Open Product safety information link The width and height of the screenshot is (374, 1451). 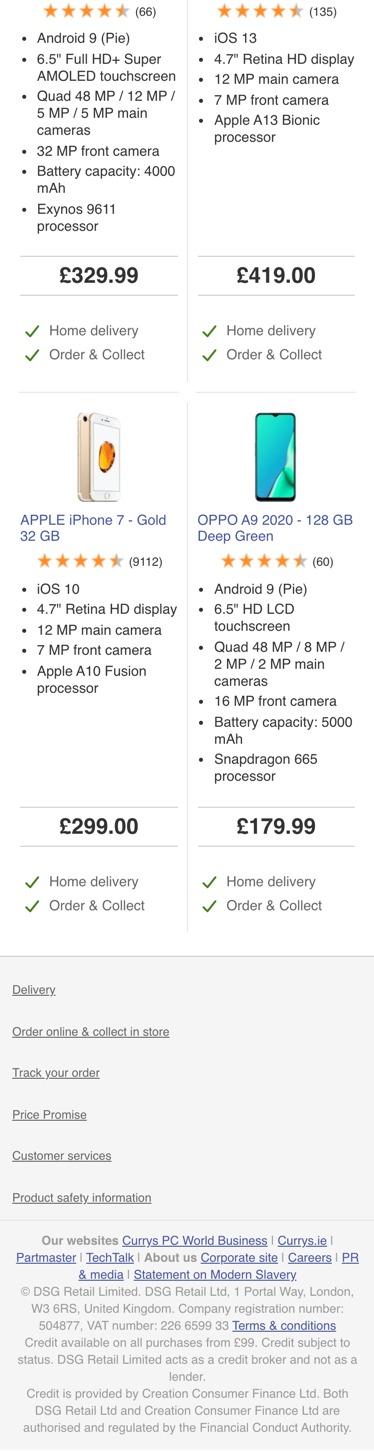click(82, 1198)
